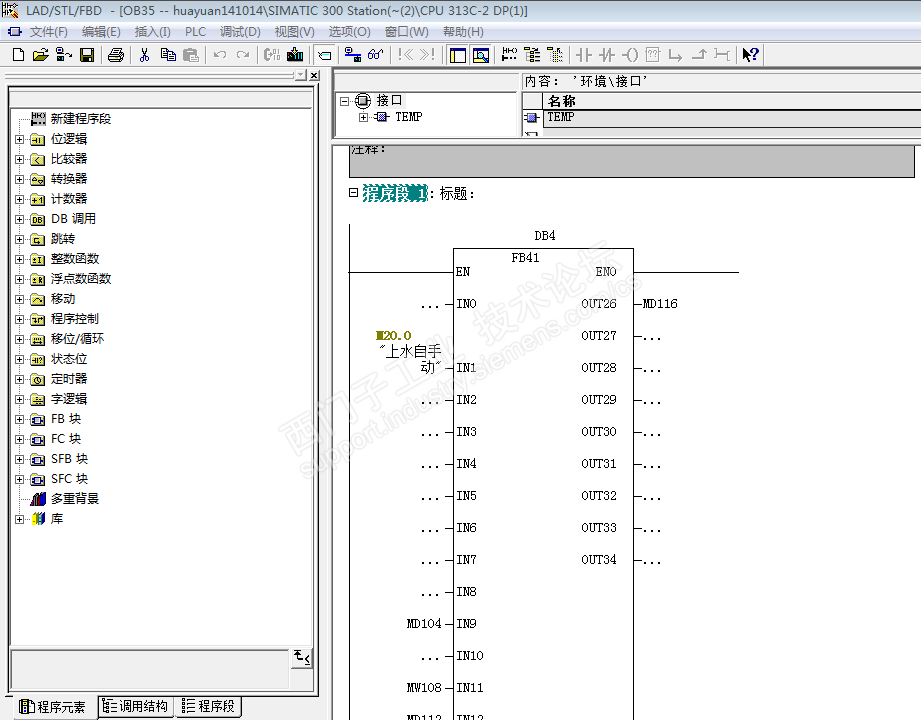Open the PLC menu
Screen dimensions: 921x720
[x=195, y=32]
